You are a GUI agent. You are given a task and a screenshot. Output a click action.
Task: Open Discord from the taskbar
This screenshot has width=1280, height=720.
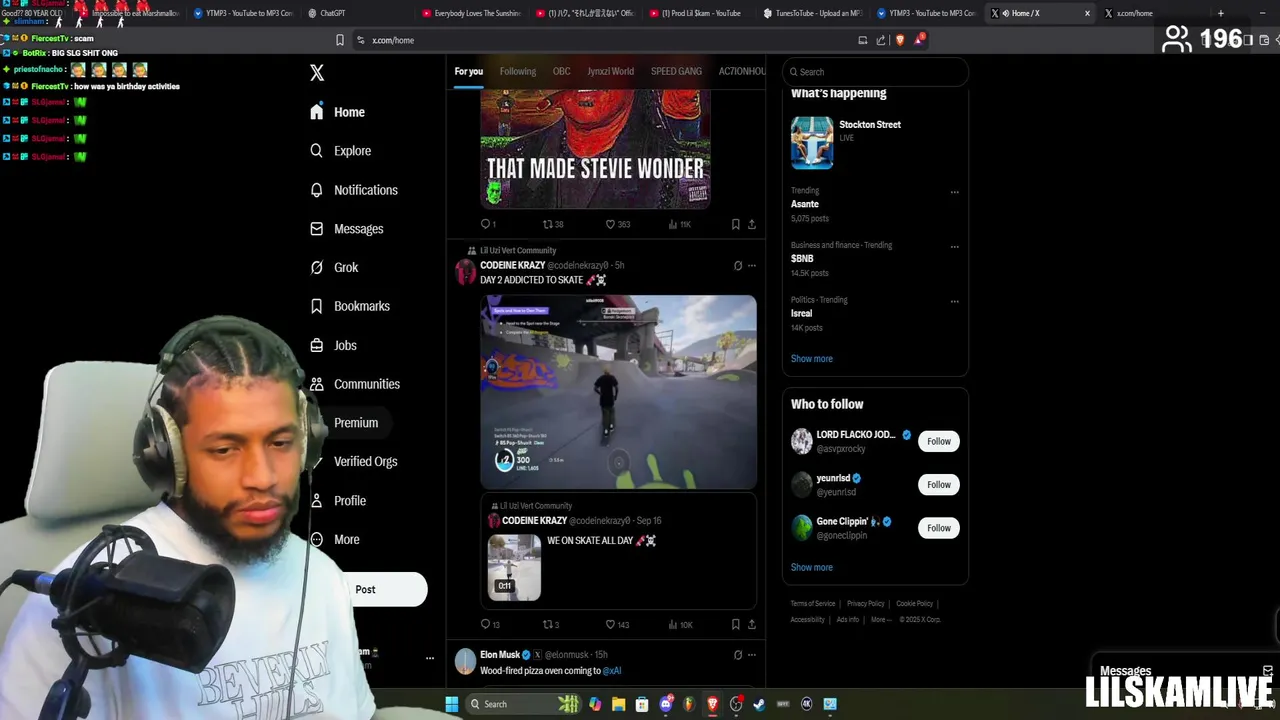[666, 704]
